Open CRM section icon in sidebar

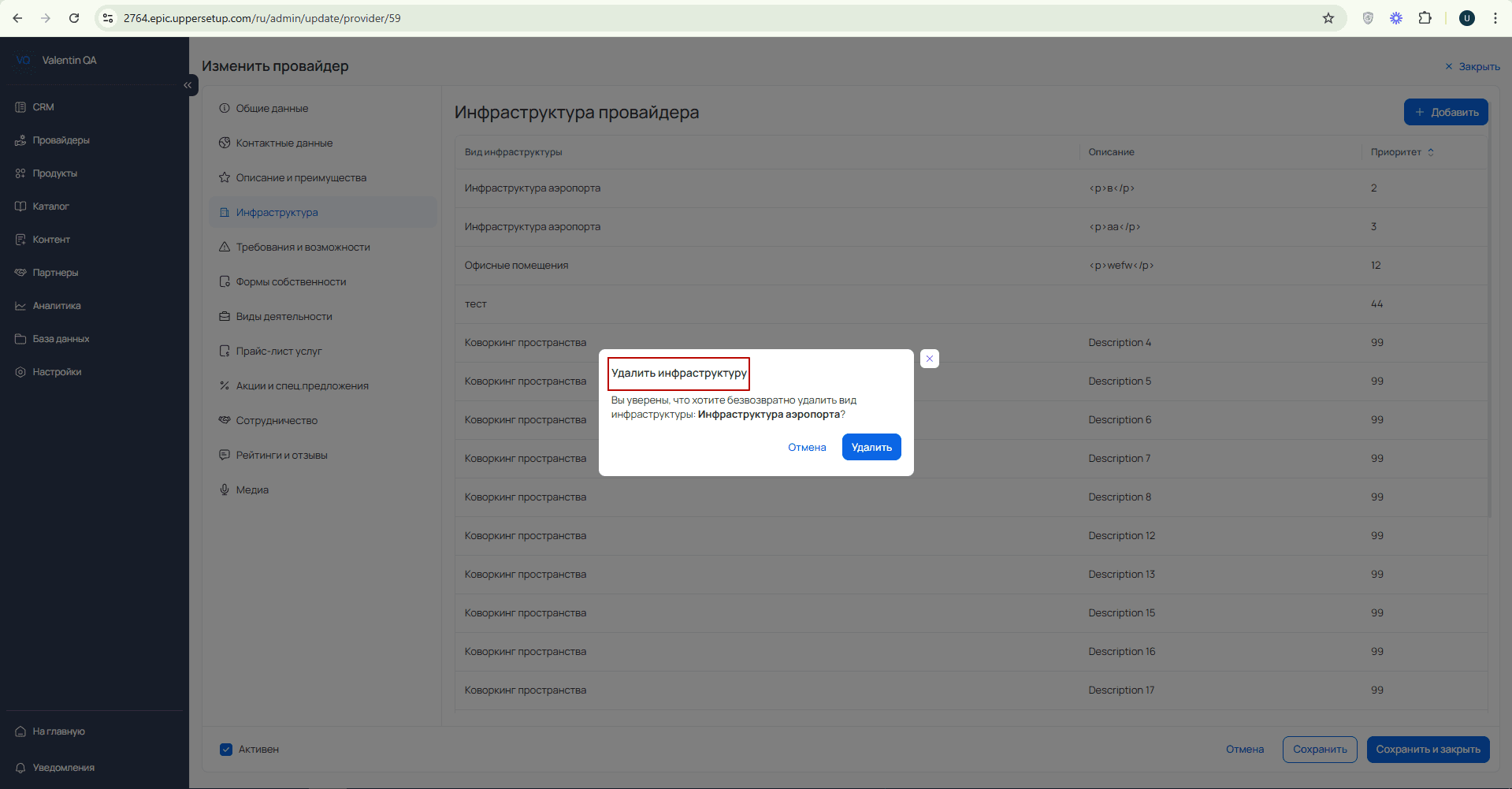[20, 107]
